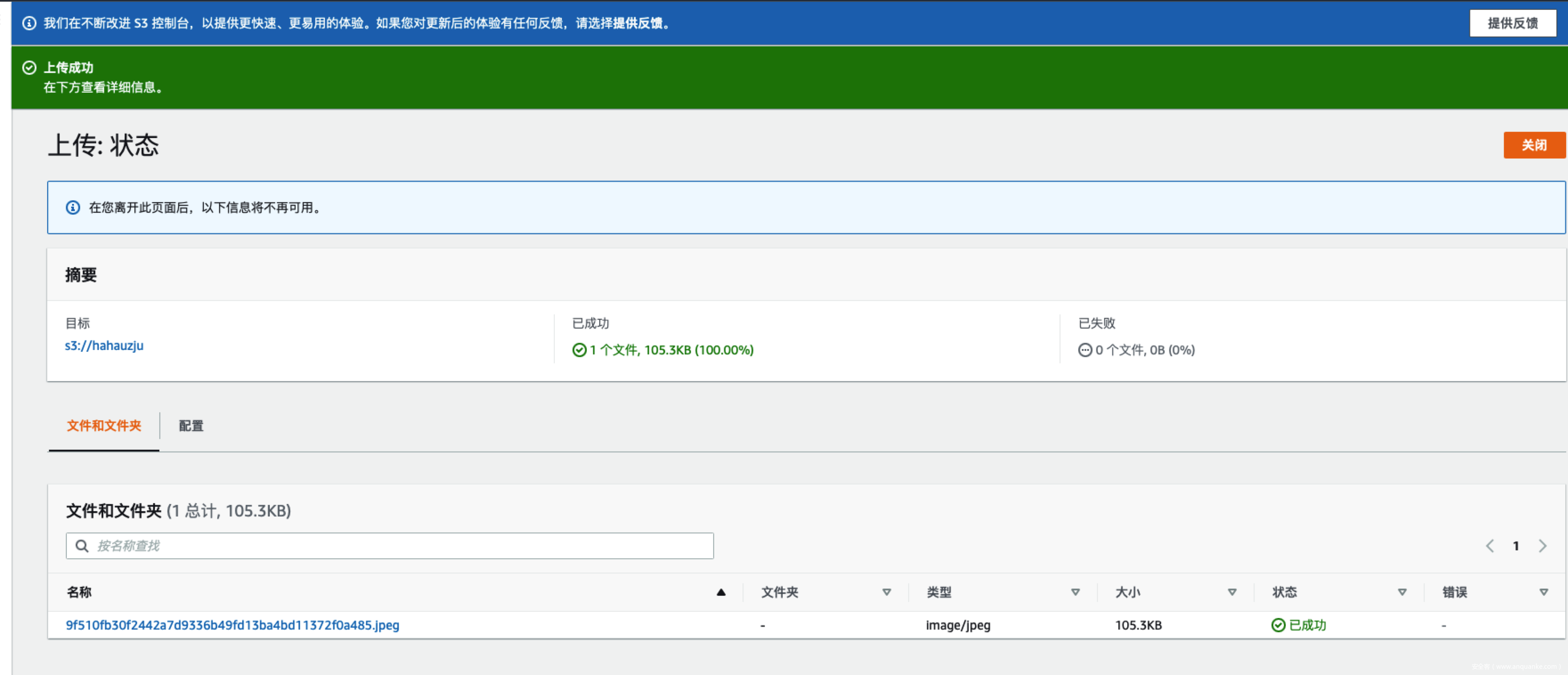Click the failed status icon in the summary
Image resolution: width=1568 pixels, height=675 pixels.
click(1085, 350)
